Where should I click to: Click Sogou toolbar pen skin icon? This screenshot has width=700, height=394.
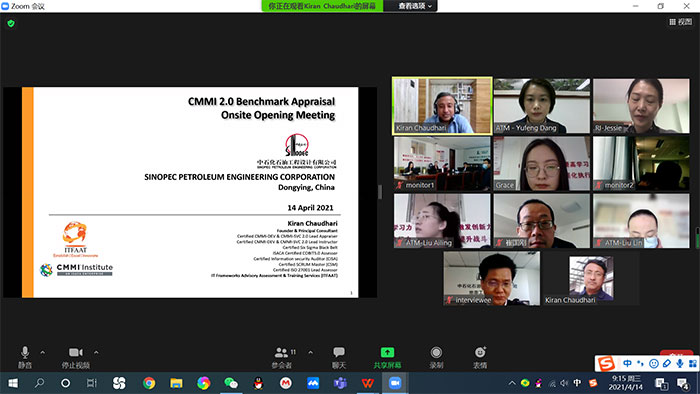[667, 364]
